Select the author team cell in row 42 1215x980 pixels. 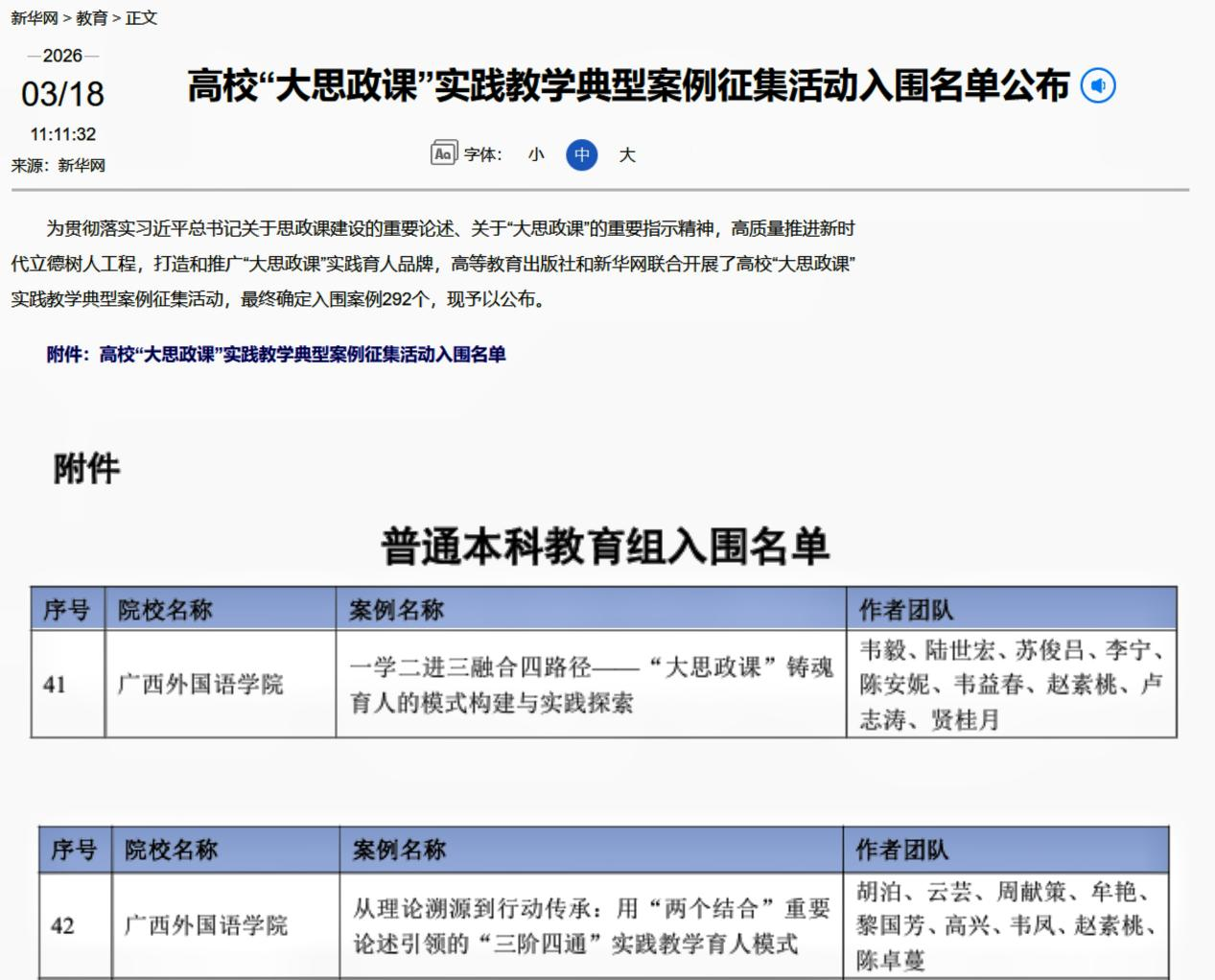coord(1005,925)
